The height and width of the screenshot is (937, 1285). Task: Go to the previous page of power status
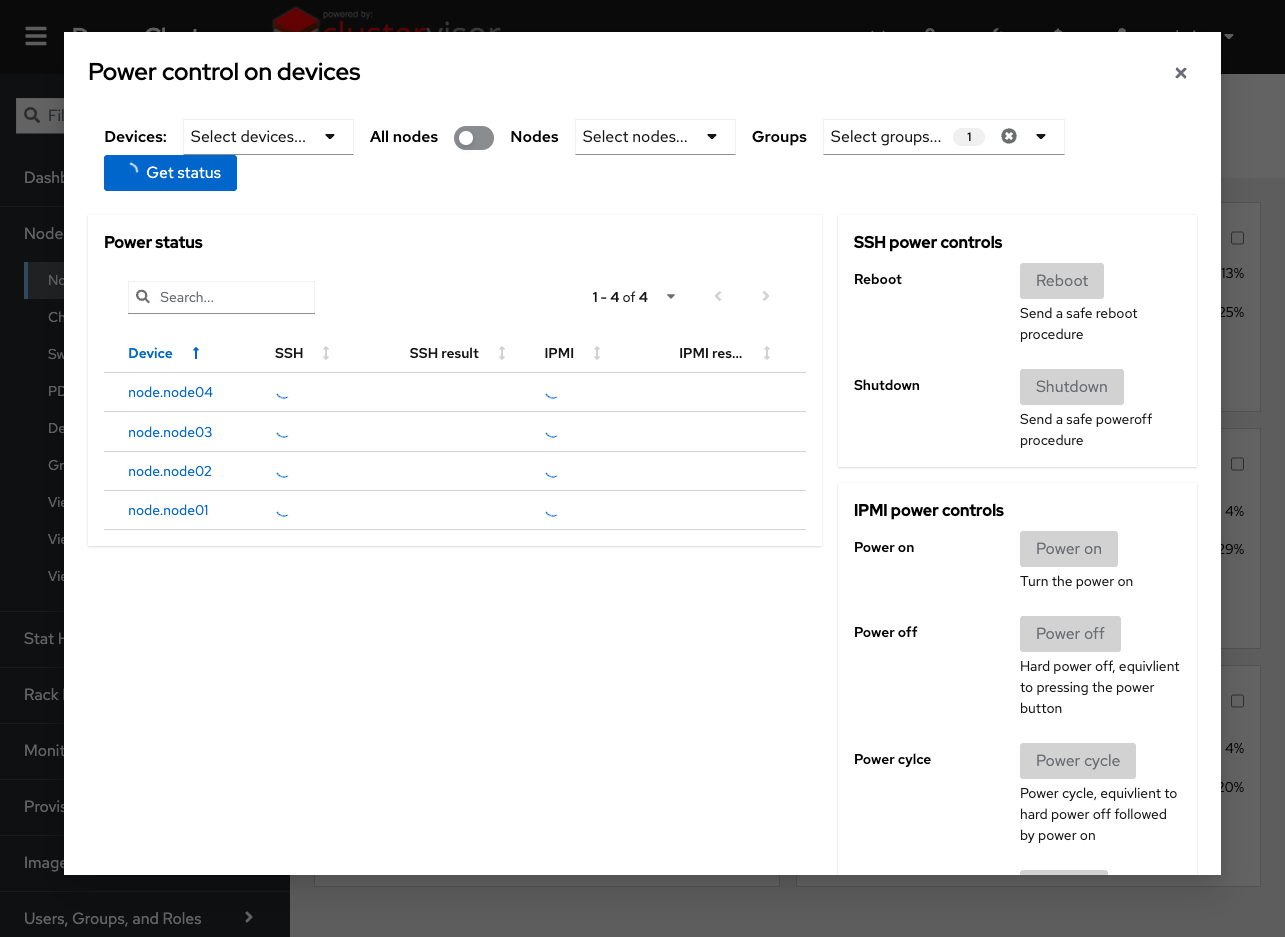(718, 296)
